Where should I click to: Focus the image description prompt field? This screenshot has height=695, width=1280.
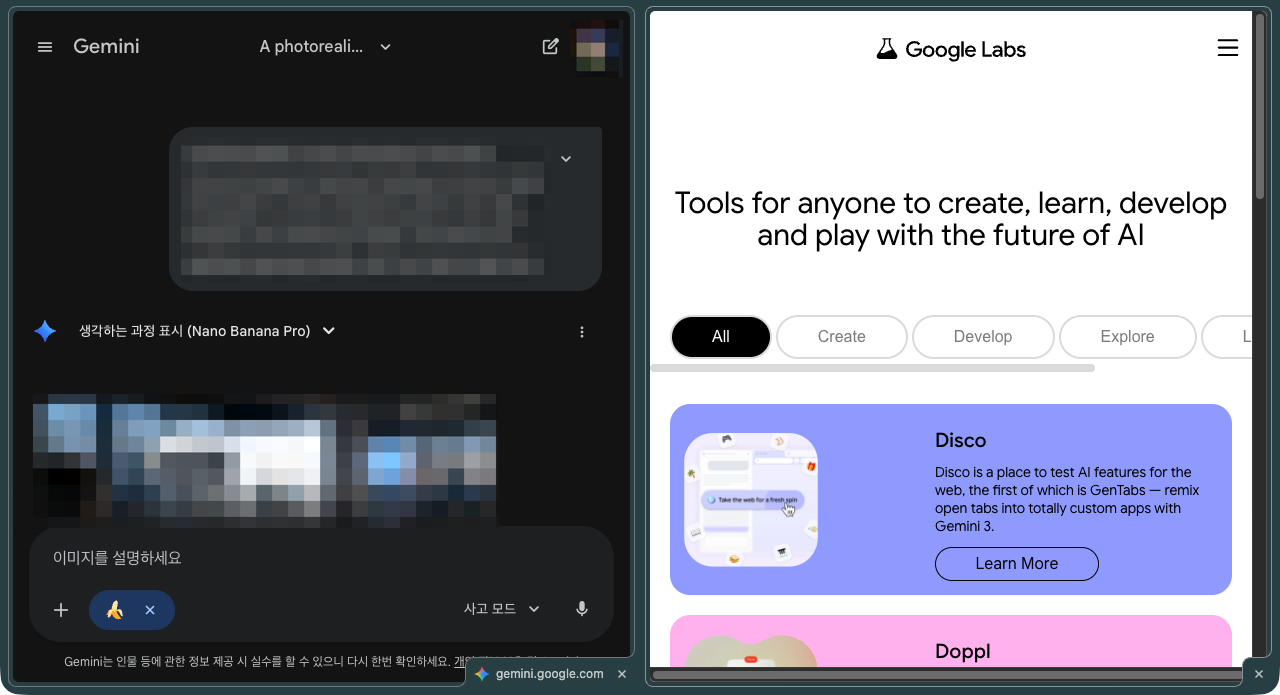click(x=320, y=558)
